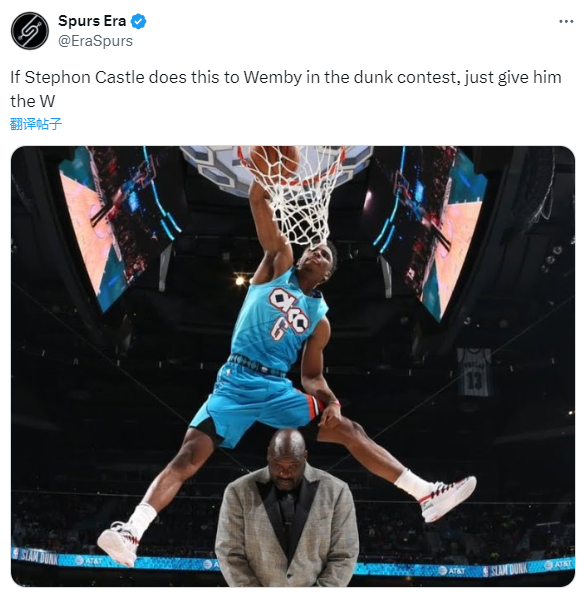Click the man in the gray plaid suit
The height and width of the screenshot is (592, 586).
pyautogui.click(x=286, y=508)
